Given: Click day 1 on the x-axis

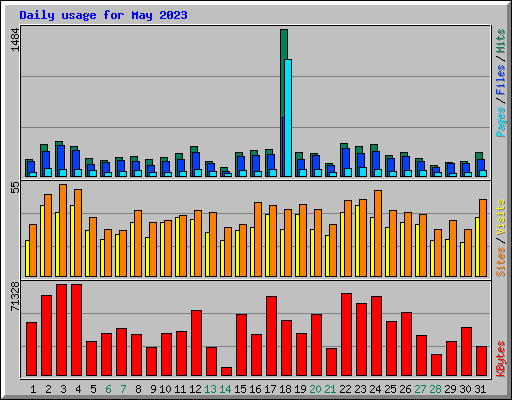Looking at the screenshot, I should tap(33, 389).
